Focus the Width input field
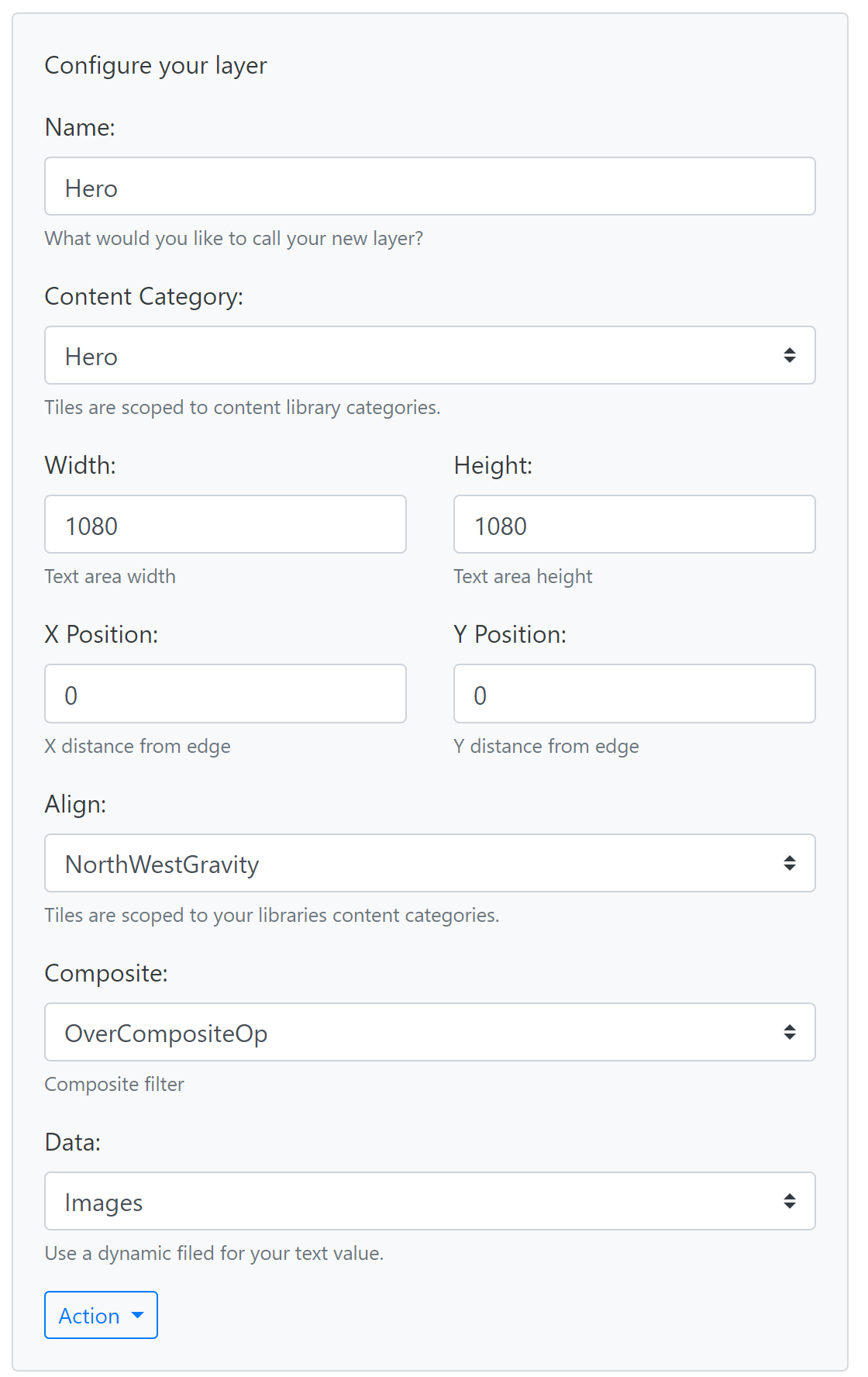The height and width of the screenshot is (1377, 868). (x=225, y=525)
